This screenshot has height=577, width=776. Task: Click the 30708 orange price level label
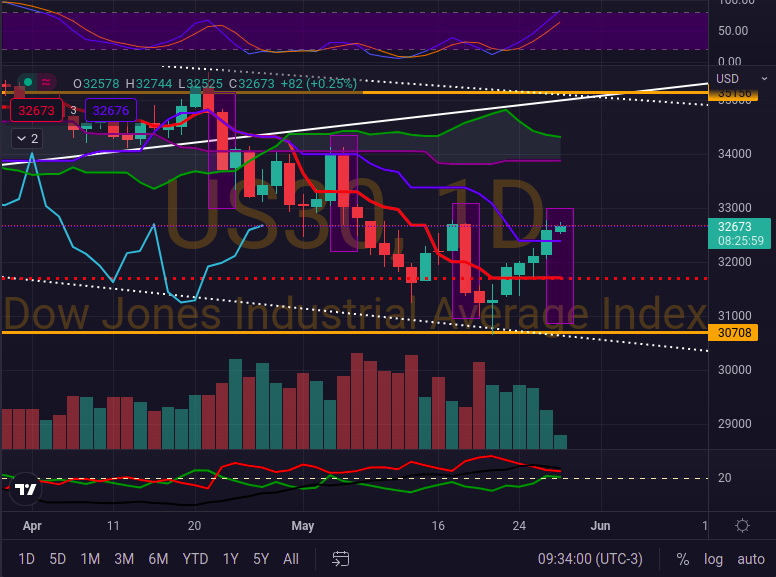coord(736,332)
